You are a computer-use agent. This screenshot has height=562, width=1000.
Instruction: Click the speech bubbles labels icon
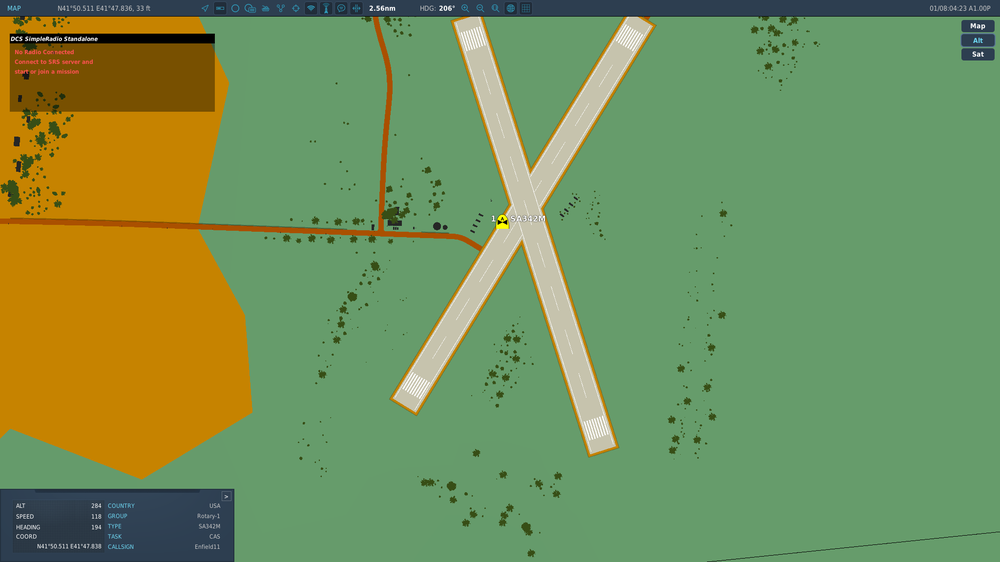(x=250, y=8)
